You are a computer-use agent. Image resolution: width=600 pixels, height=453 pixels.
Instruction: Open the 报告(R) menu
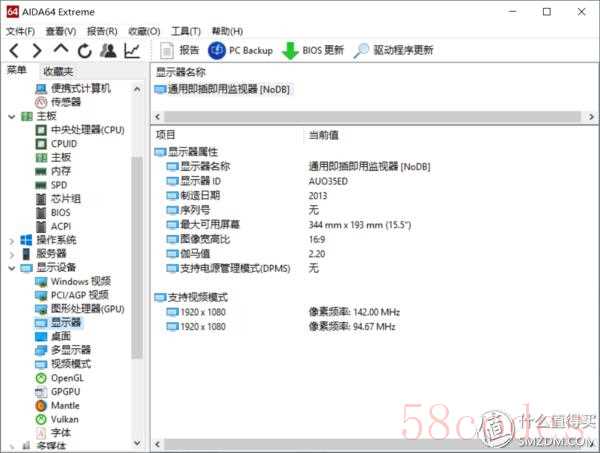pyautogui.click(x=102, y=31)
